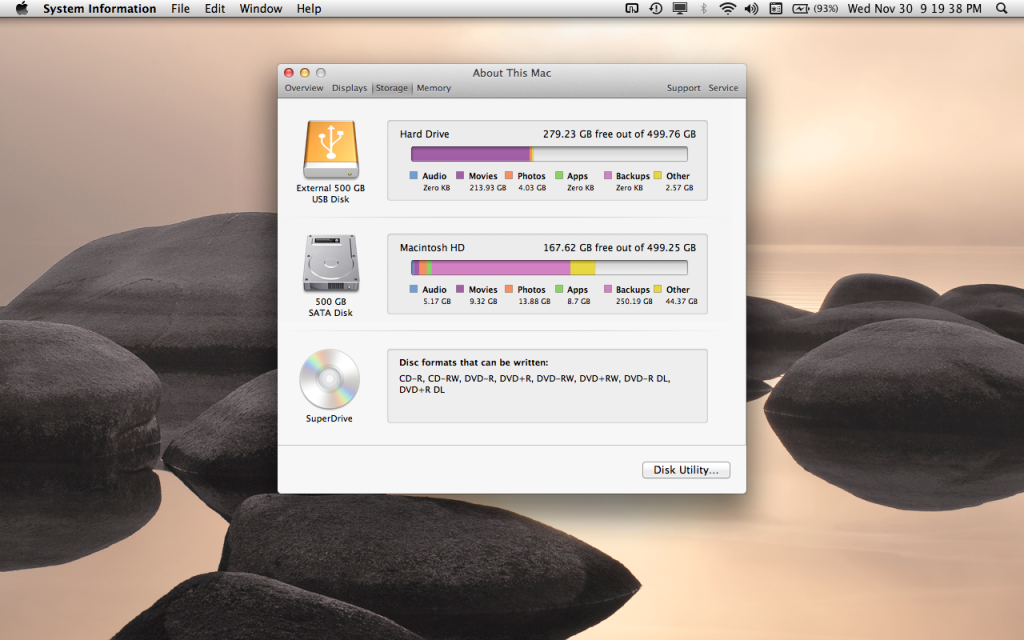Click the "250.19 GB" Backups value

click(x=634, y=301)
